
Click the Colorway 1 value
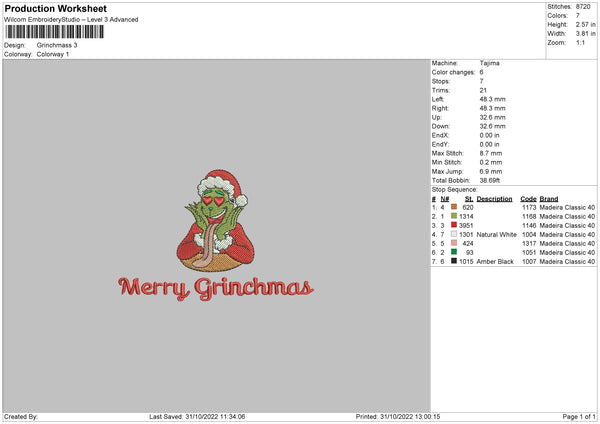(53, 54)
